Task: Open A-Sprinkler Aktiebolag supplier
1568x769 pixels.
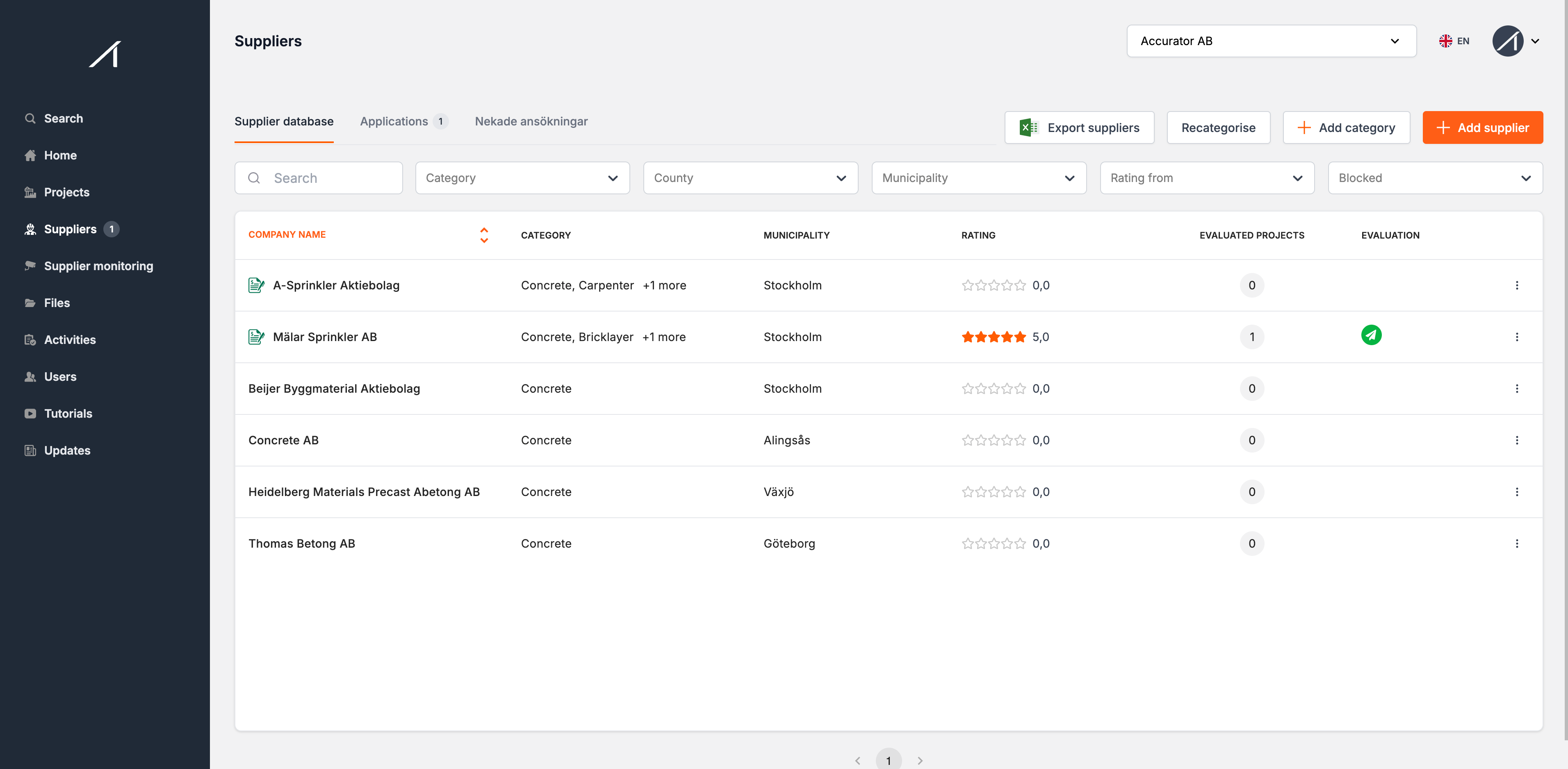Action: (x=336, y=285)
